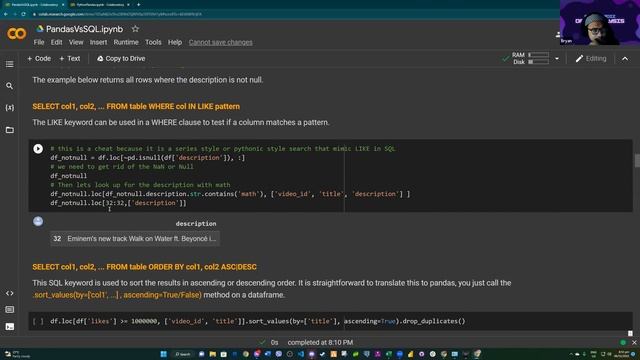Open the View menu
640x360 pixels.
pos(76,42)
